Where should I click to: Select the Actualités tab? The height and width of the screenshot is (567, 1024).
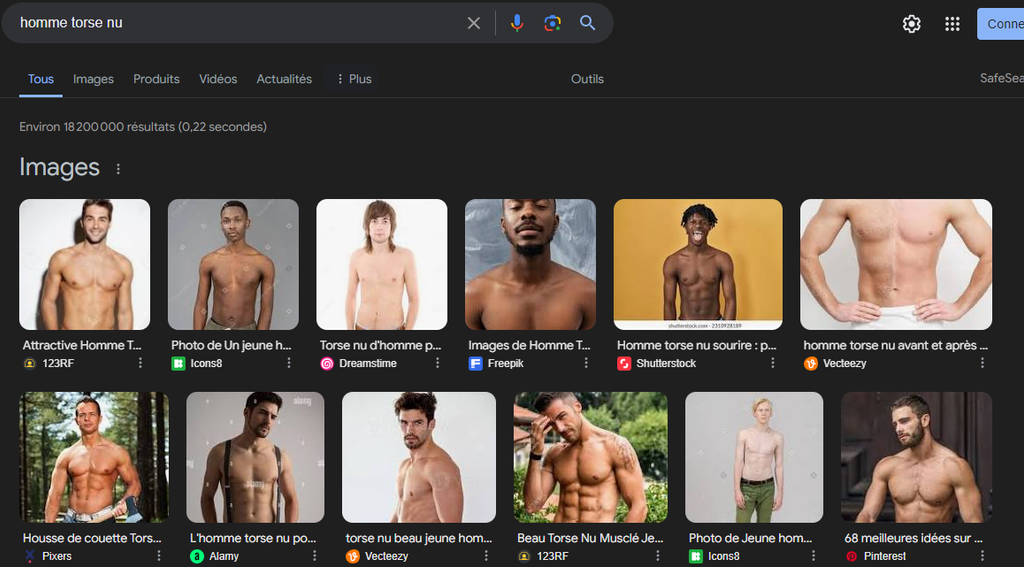(284, 79)
